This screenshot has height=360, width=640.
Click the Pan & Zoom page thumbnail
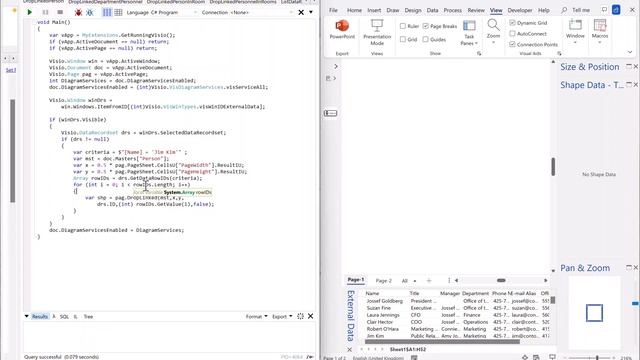[x=594, y=313]
